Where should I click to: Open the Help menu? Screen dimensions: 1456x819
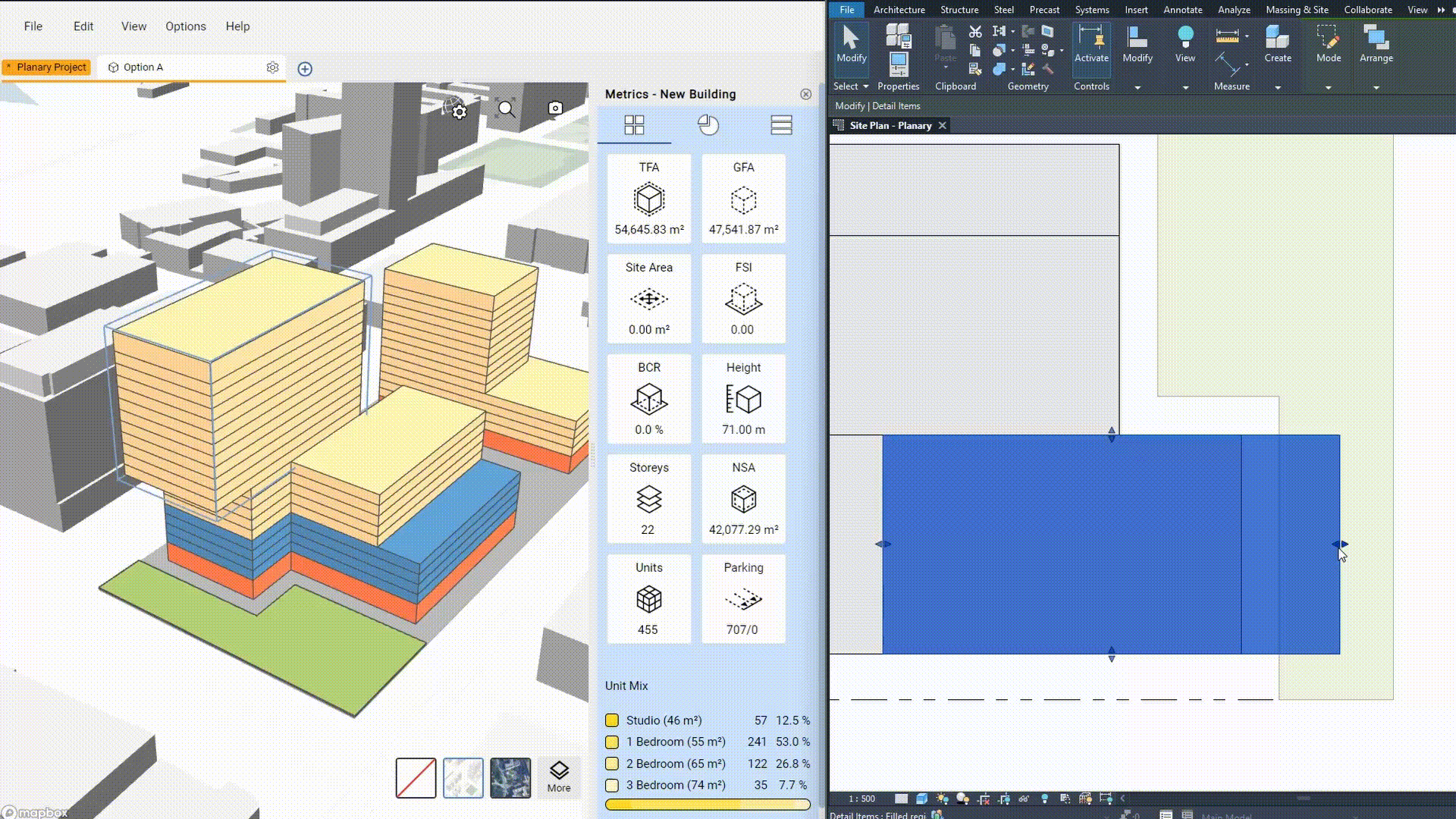pyautogui.click(x=237, y=26)
